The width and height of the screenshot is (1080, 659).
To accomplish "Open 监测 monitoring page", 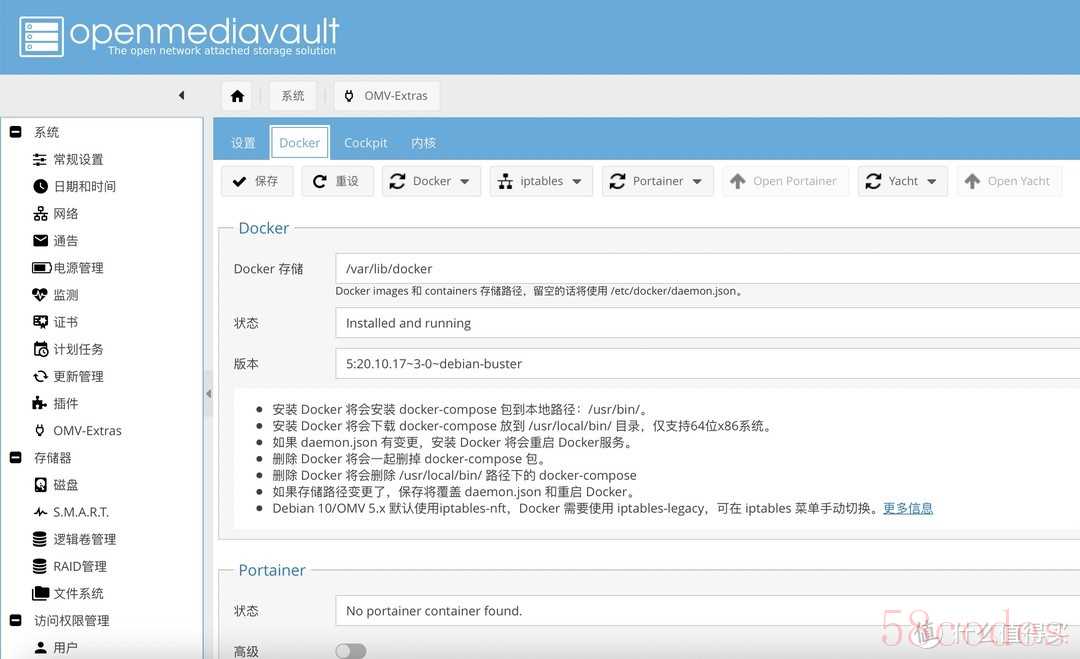I will click(56, 295).
